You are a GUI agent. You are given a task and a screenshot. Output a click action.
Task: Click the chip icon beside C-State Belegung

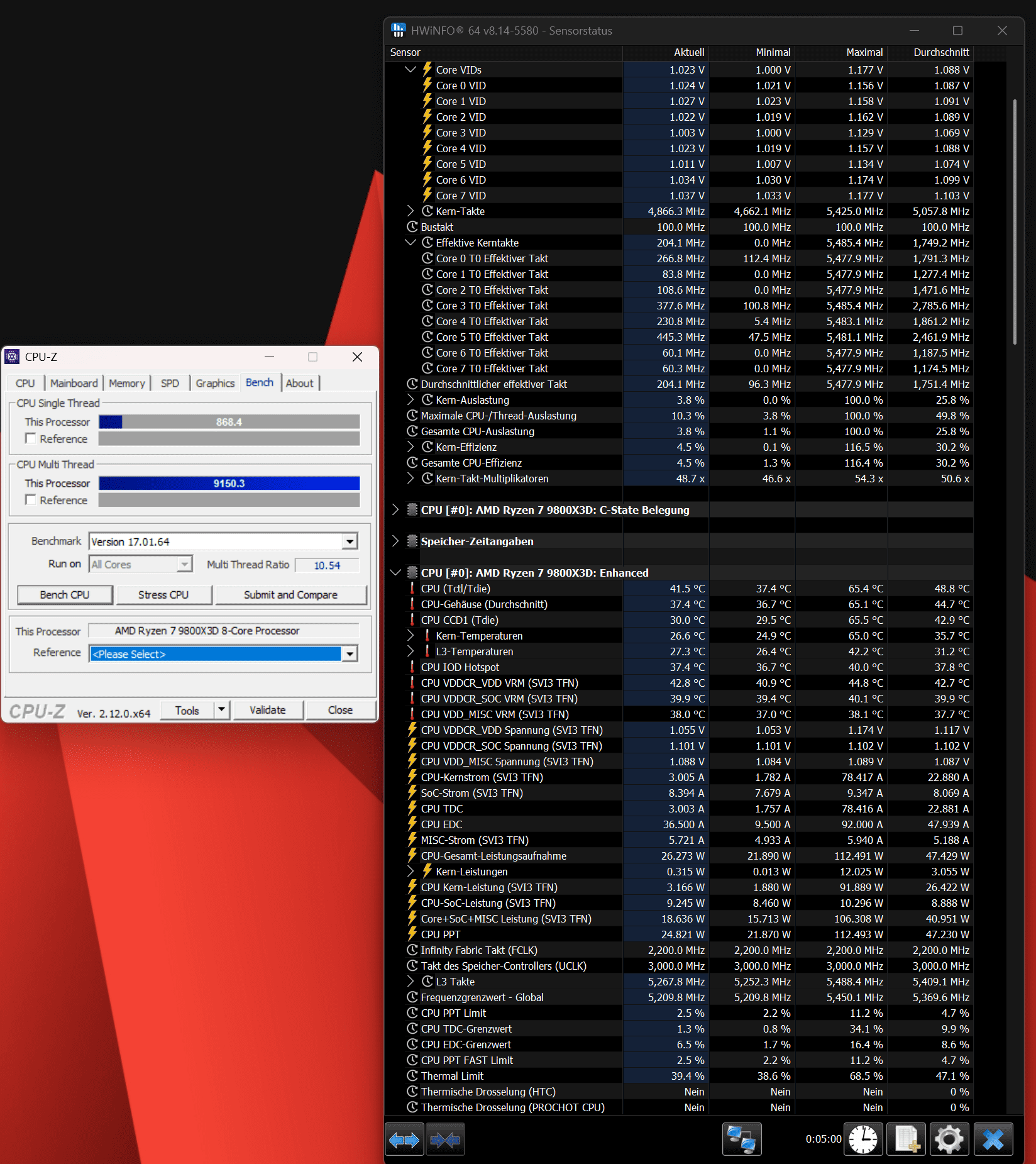412,509
